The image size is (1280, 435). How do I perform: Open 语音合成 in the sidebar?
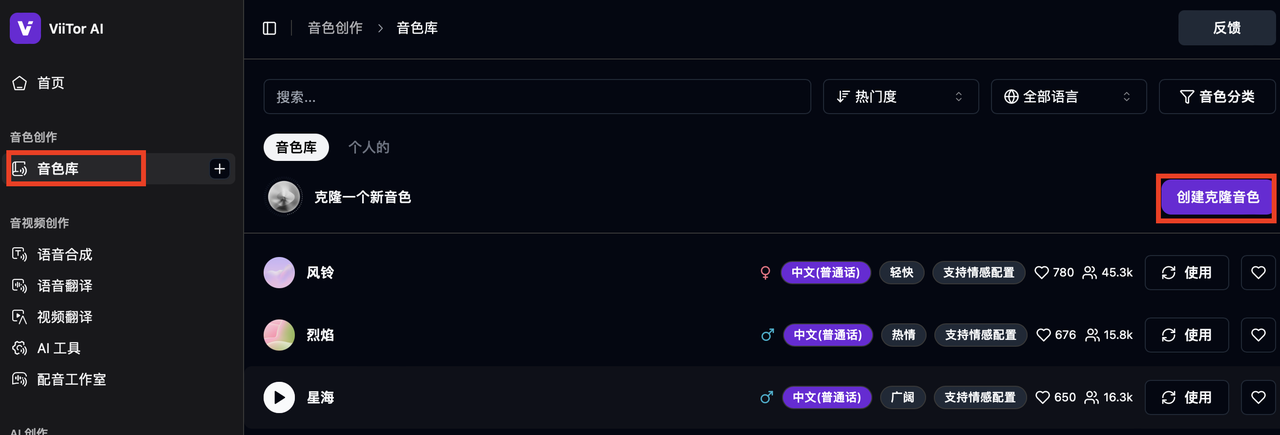[64, 254]
